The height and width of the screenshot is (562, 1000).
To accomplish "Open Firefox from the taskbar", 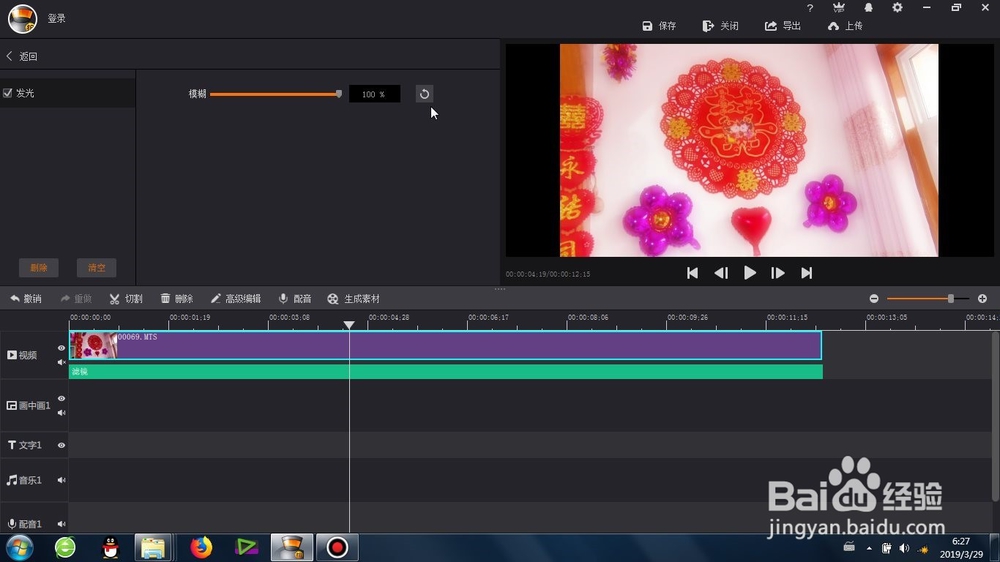I will tap(200, 548).
